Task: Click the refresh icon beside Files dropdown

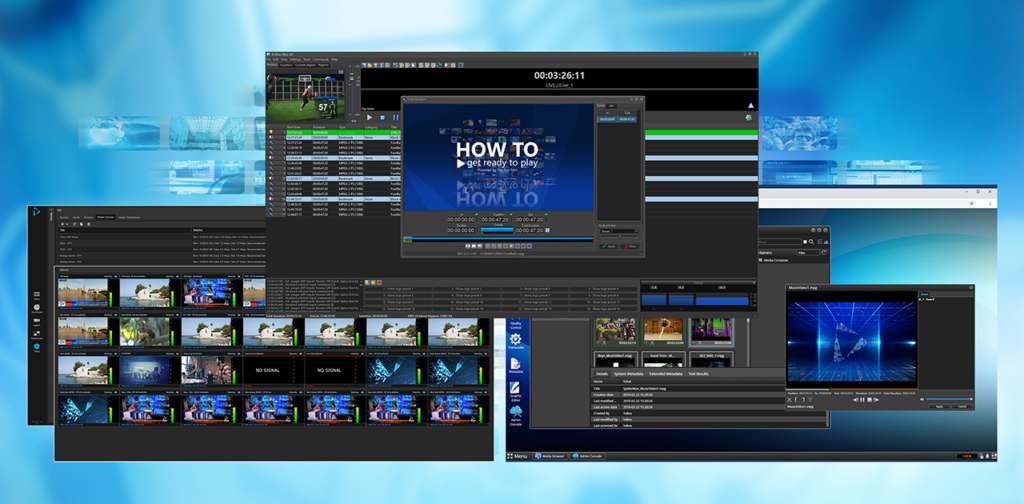Action: point(824,253)
